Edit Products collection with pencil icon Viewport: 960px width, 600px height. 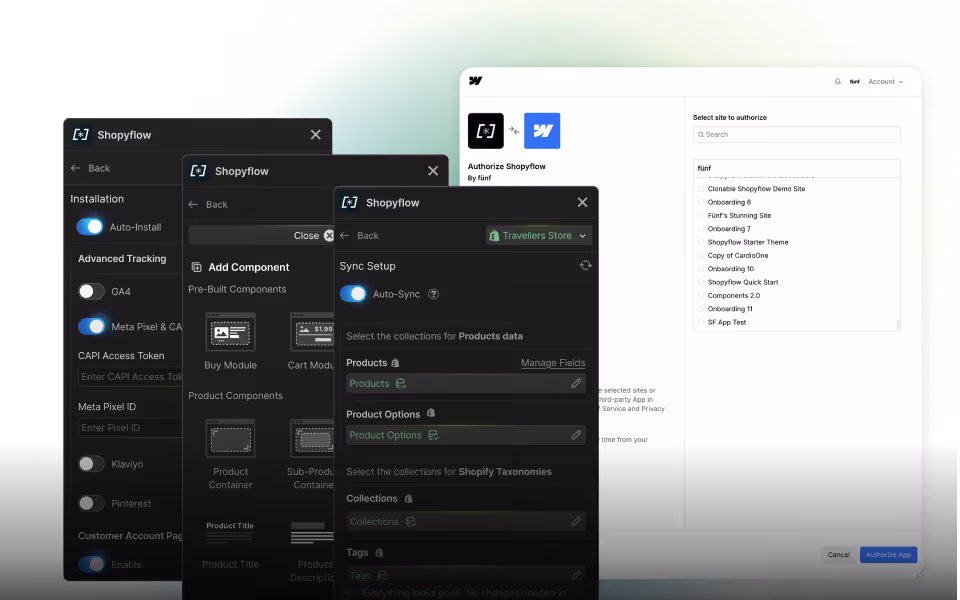pos(576,383)
